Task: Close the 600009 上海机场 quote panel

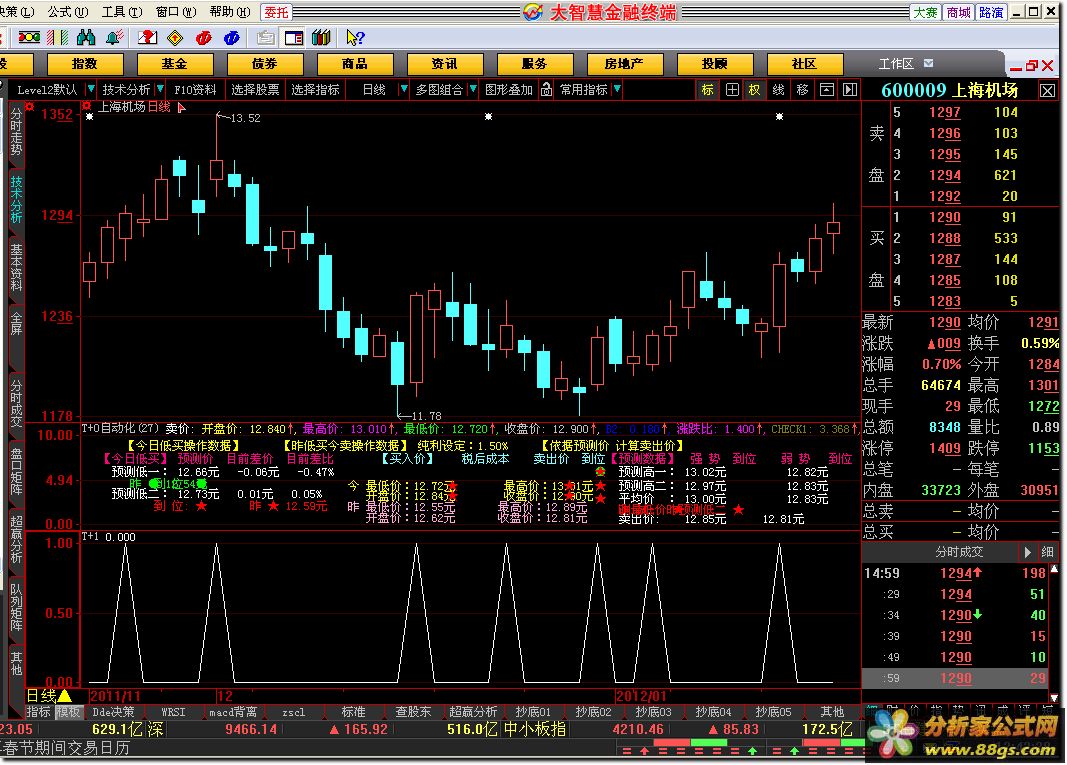Action: (1047, 91)
